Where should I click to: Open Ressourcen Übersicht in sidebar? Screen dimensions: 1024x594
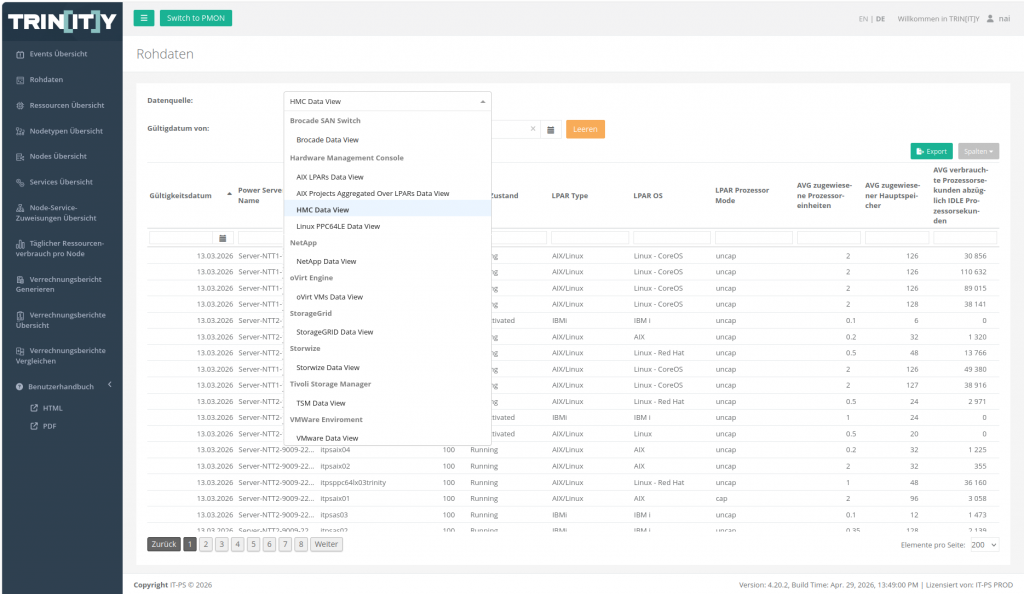[x=67, y=105]
